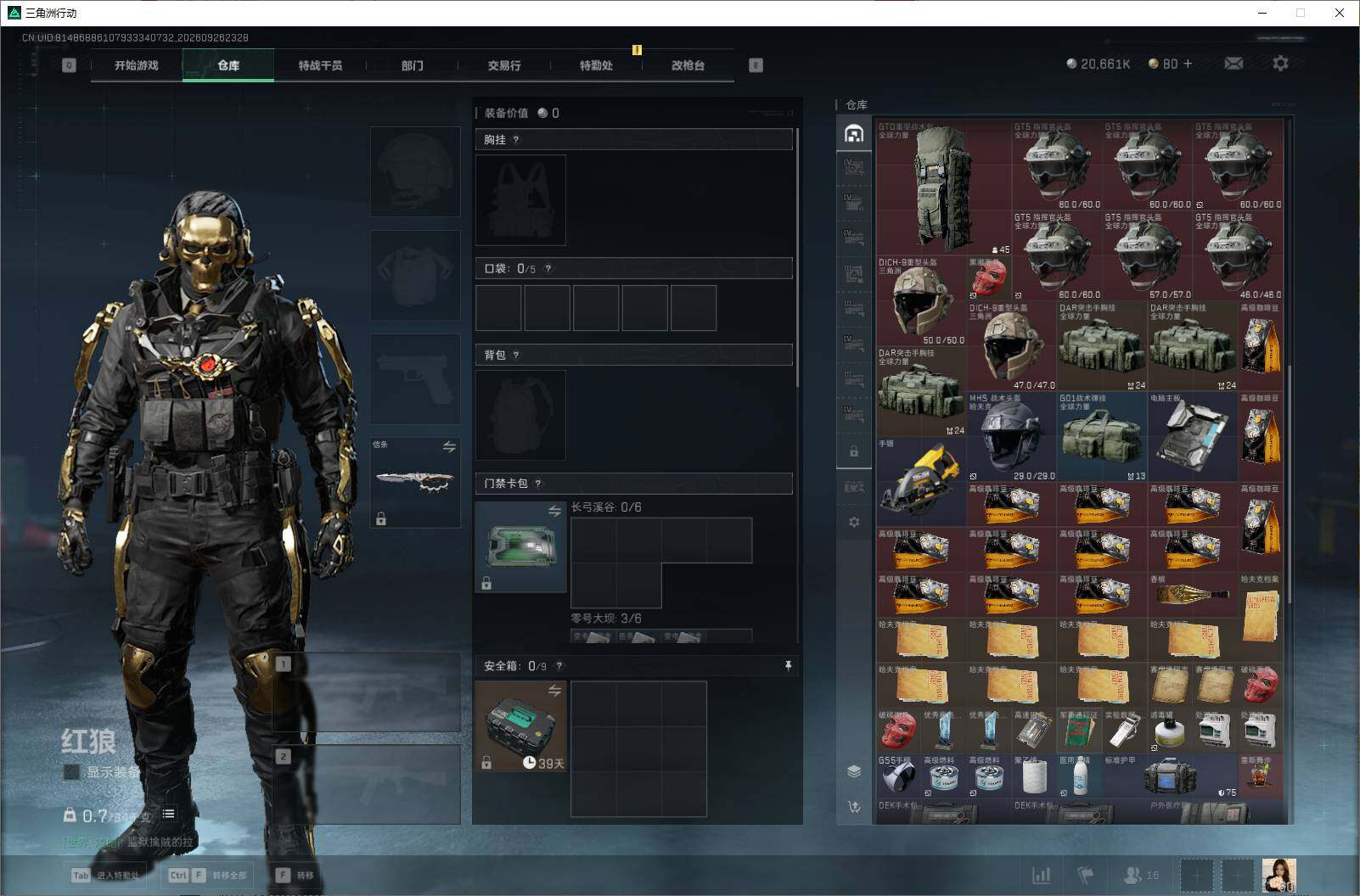Swap the access keycard case

click(x=554, y=511)
